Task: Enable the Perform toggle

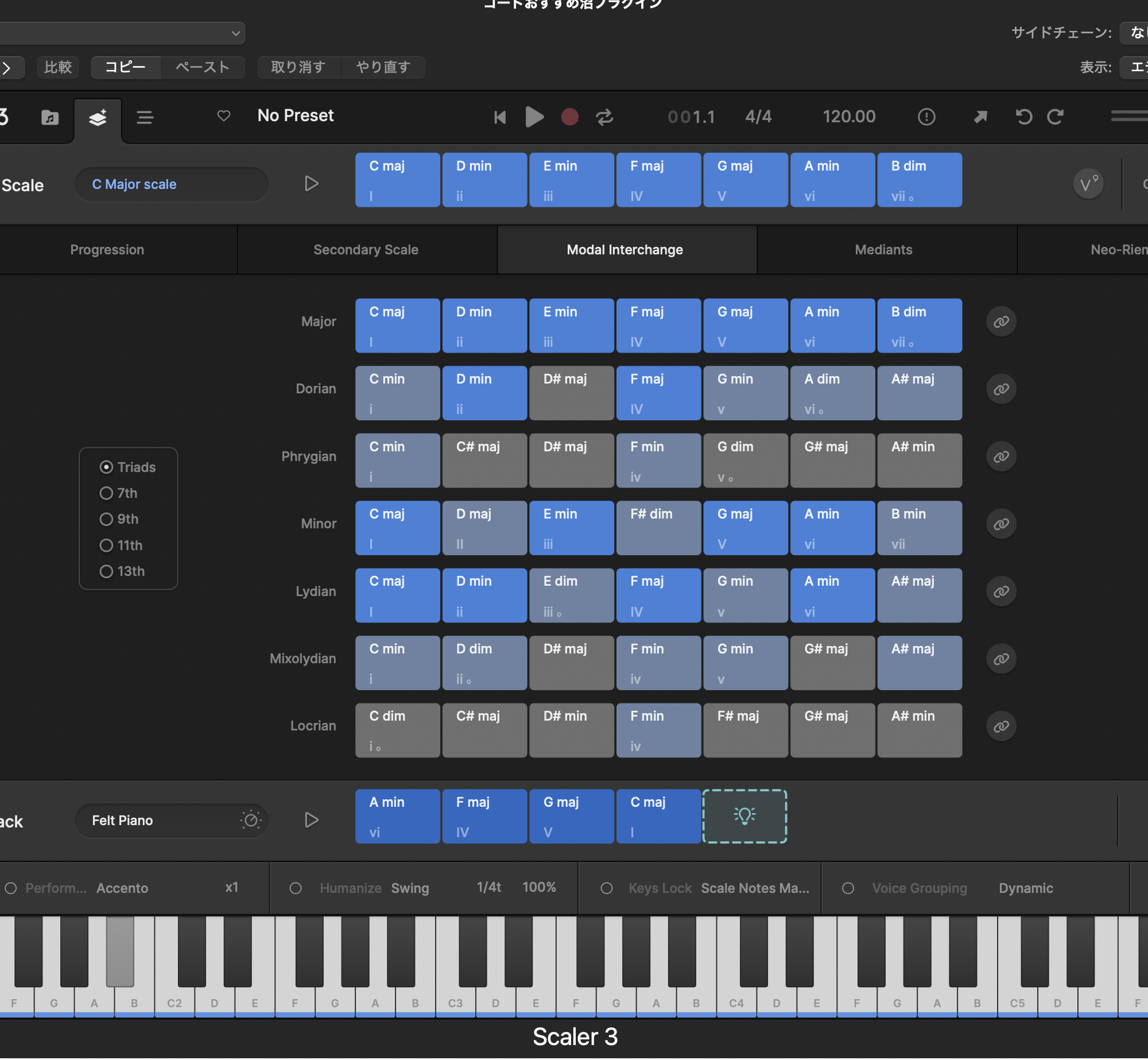Action: click(11, 888)
